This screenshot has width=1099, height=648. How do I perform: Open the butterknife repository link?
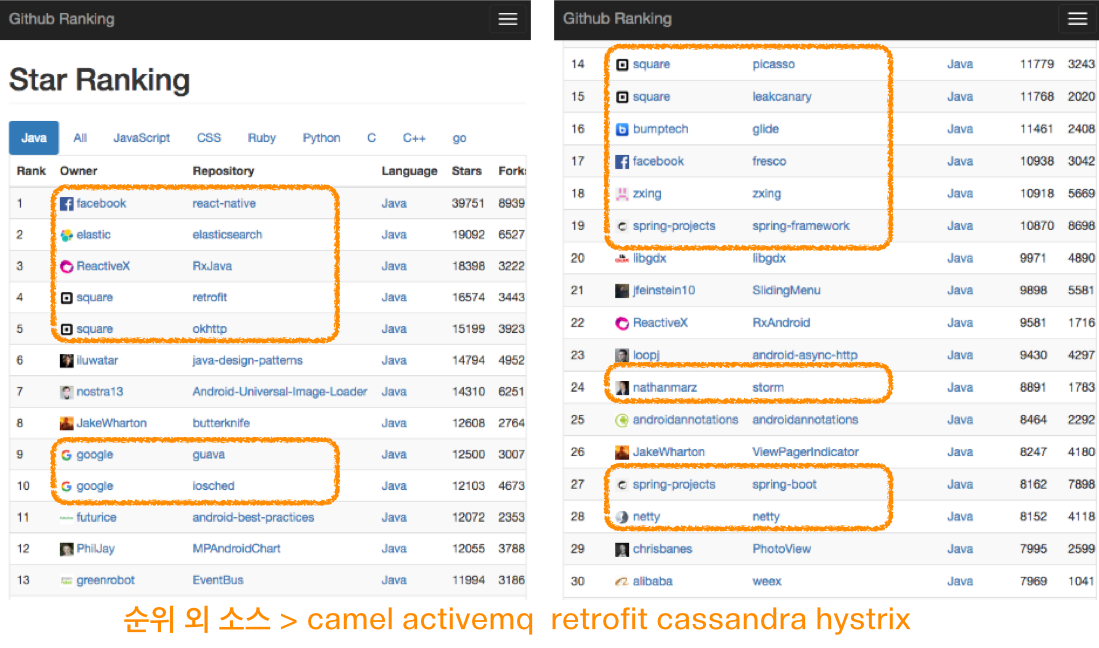tap(221, 423)
